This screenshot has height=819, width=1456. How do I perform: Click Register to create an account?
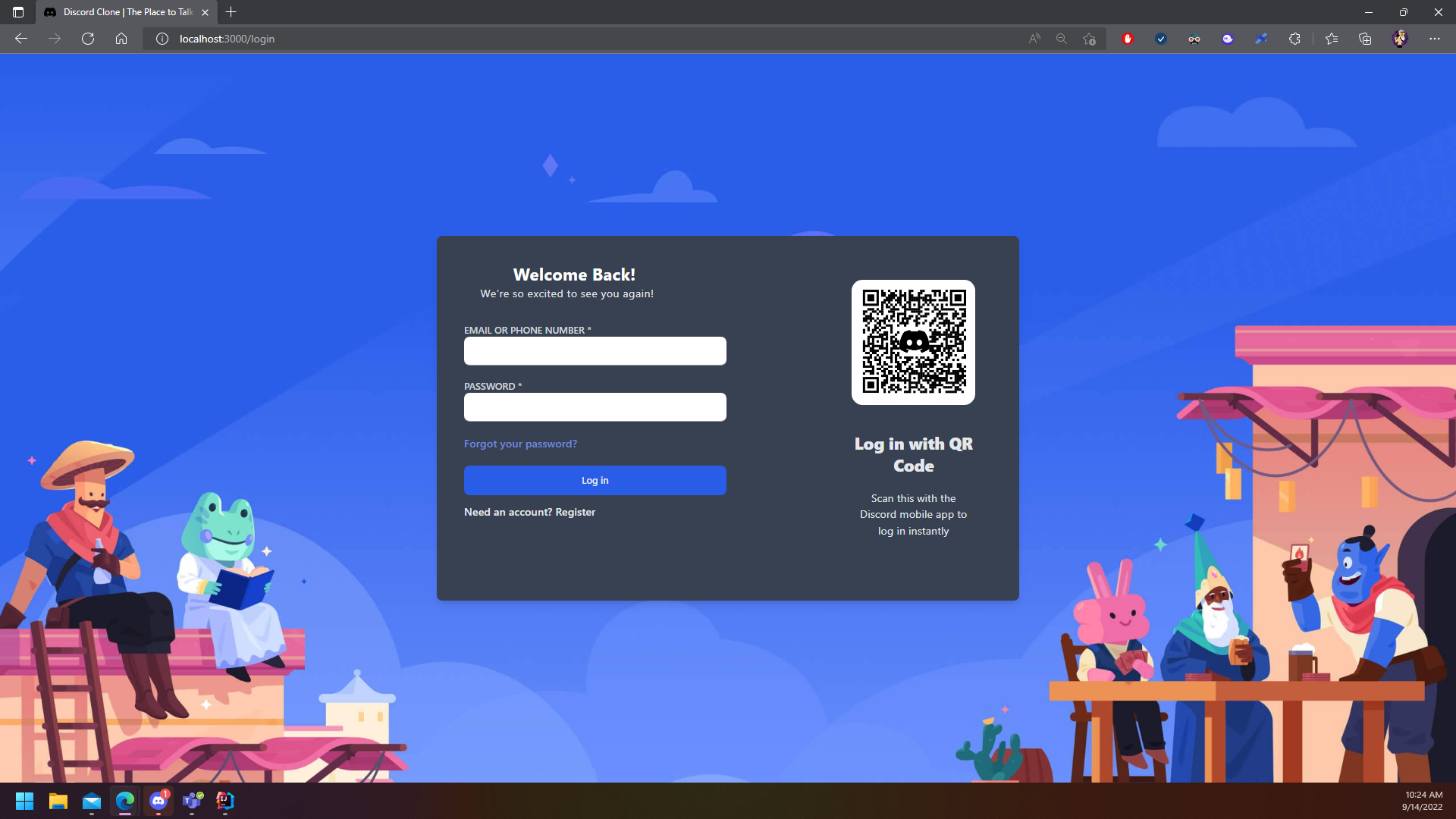pos(575,512)
